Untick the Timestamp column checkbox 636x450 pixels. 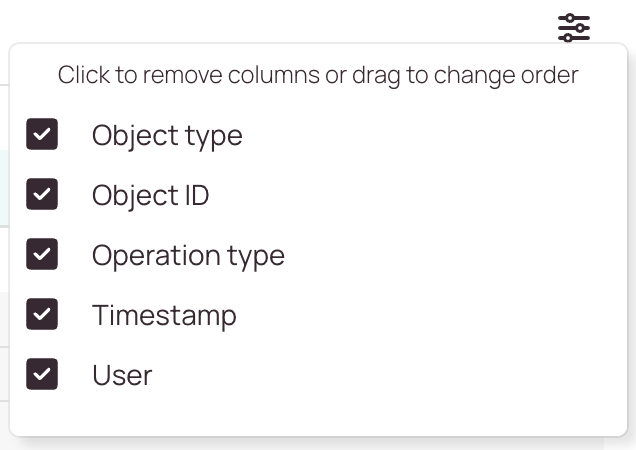(42, 314)
